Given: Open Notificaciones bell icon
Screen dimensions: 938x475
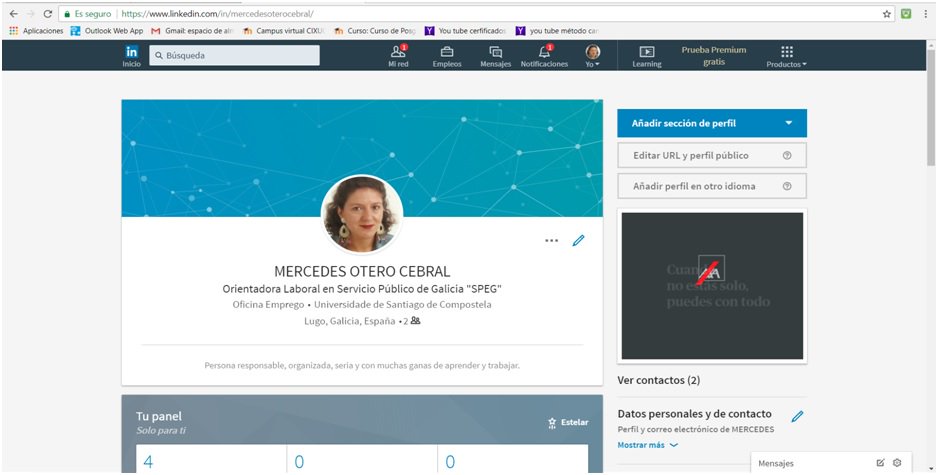Looking at the screenshot, I should click(x=544, y=56).
